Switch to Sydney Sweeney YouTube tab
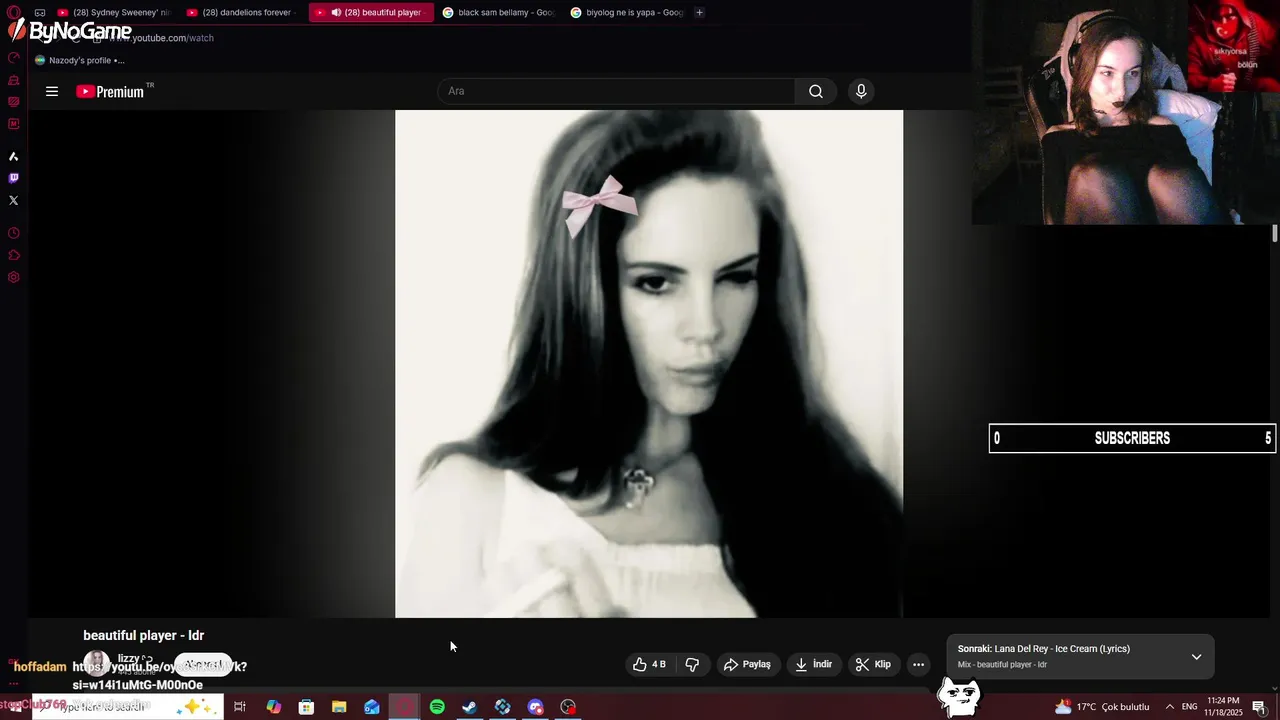The height and width of the screenshot is (720, 1280). tap(114, 12)
